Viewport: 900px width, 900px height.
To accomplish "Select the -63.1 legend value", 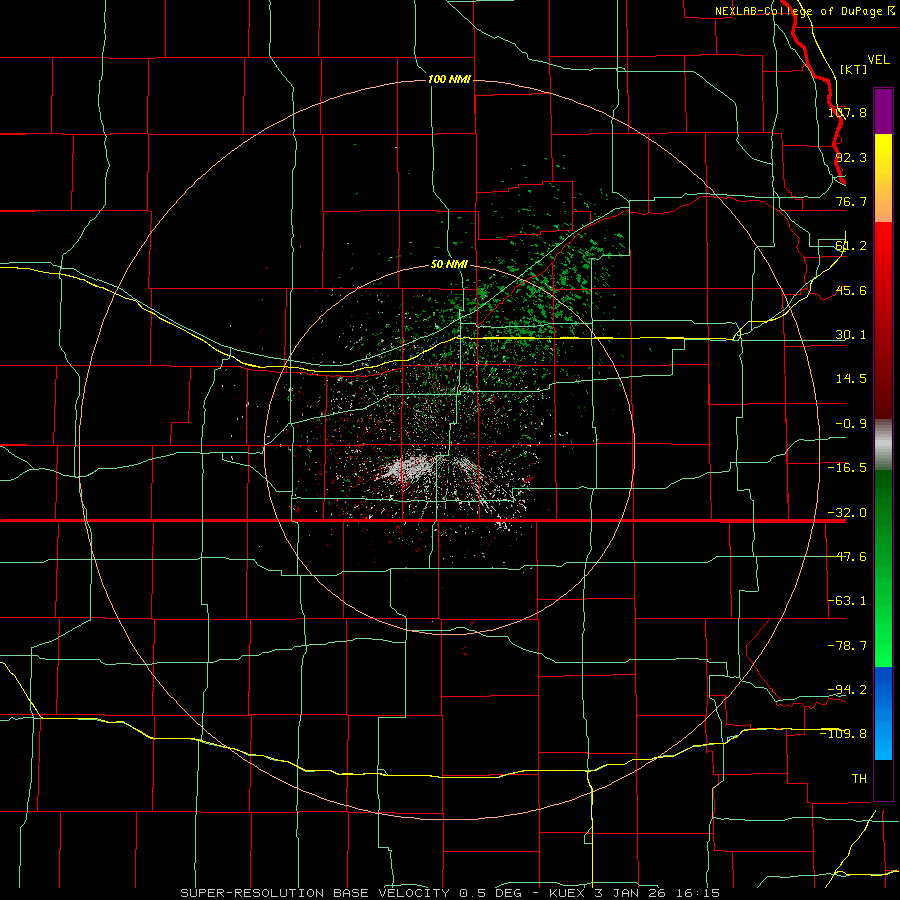I will tap(847, 601).
